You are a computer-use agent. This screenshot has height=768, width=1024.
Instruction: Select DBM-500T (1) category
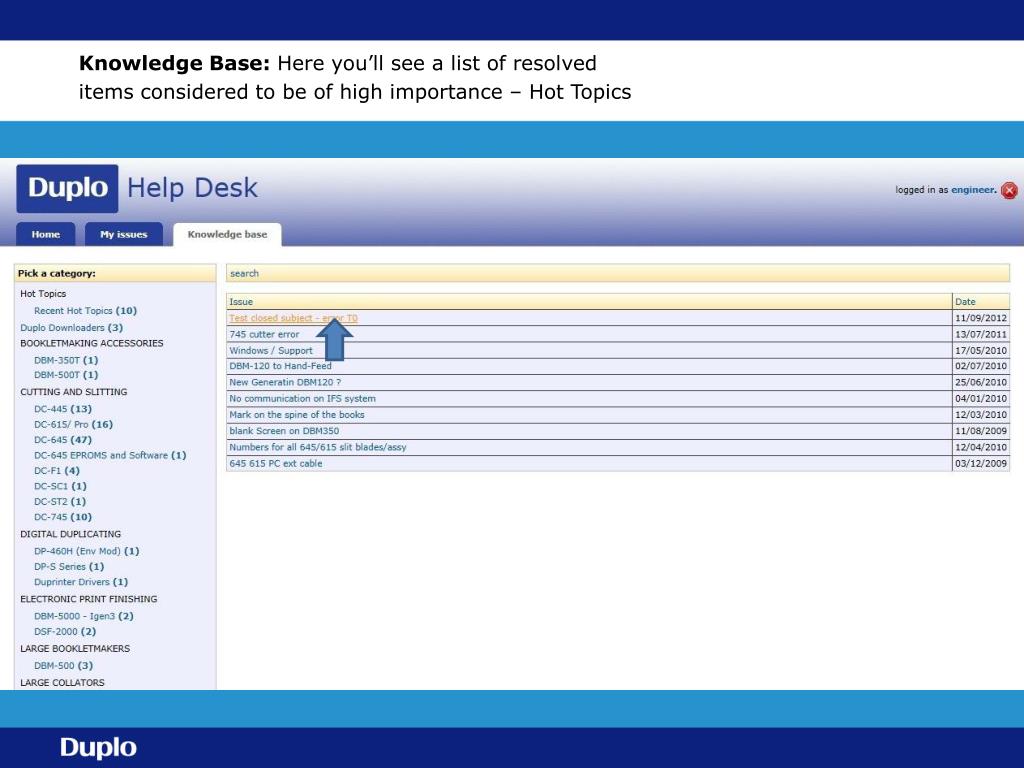point(66,375)
